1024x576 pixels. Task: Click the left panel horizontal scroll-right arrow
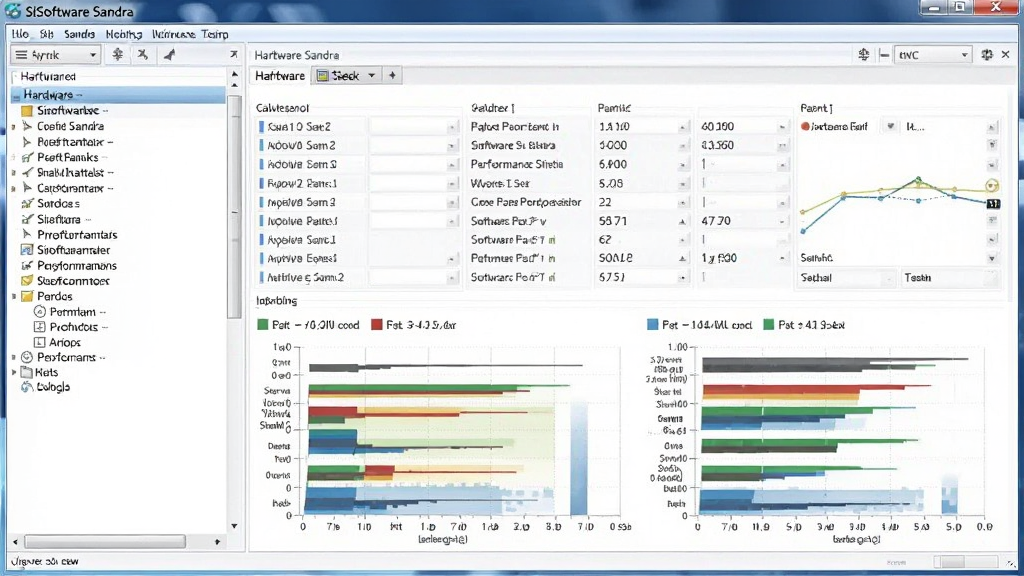217,541
